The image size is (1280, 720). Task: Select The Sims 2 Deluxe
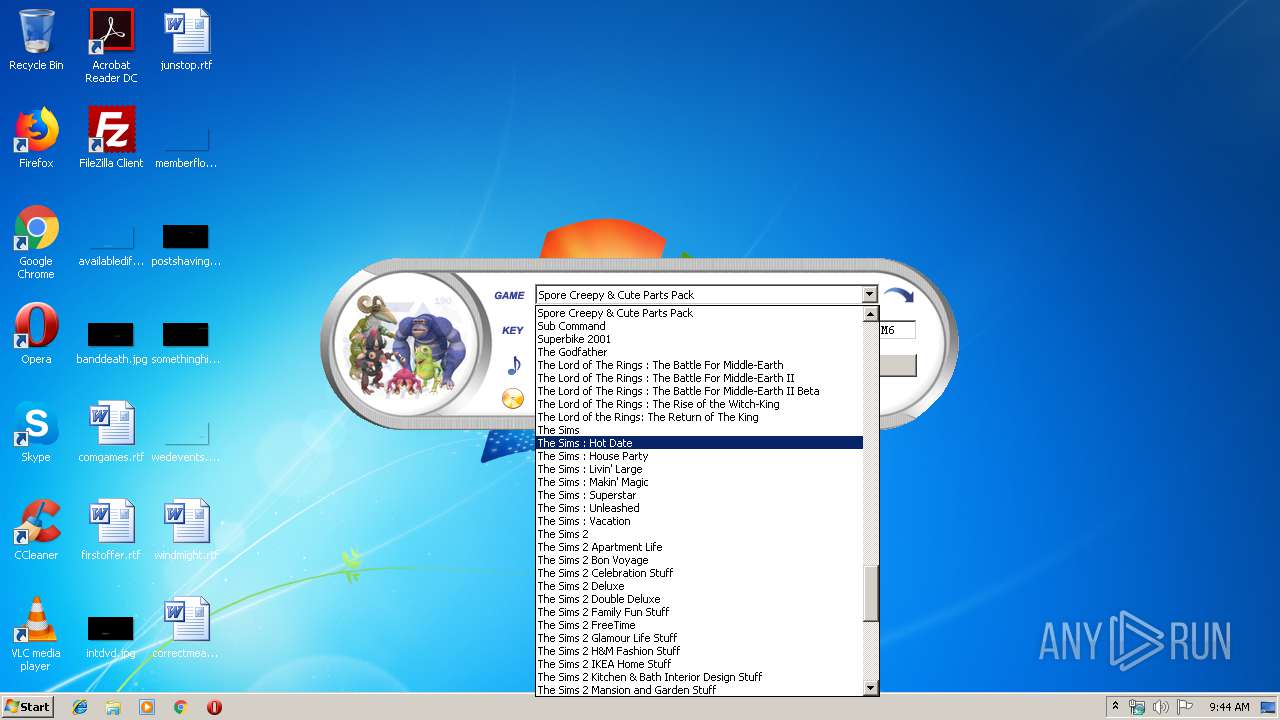pos(699,586)
